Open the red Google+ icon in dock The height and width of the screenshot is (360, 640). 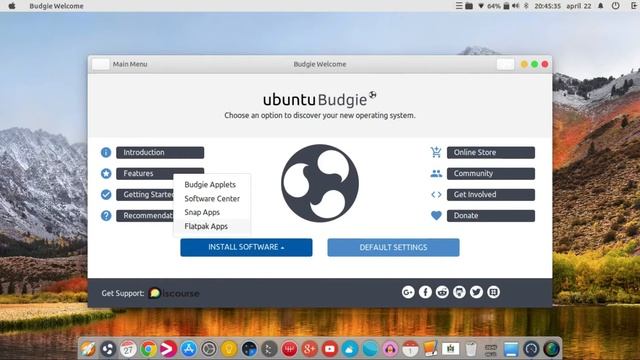coord(309,349)
